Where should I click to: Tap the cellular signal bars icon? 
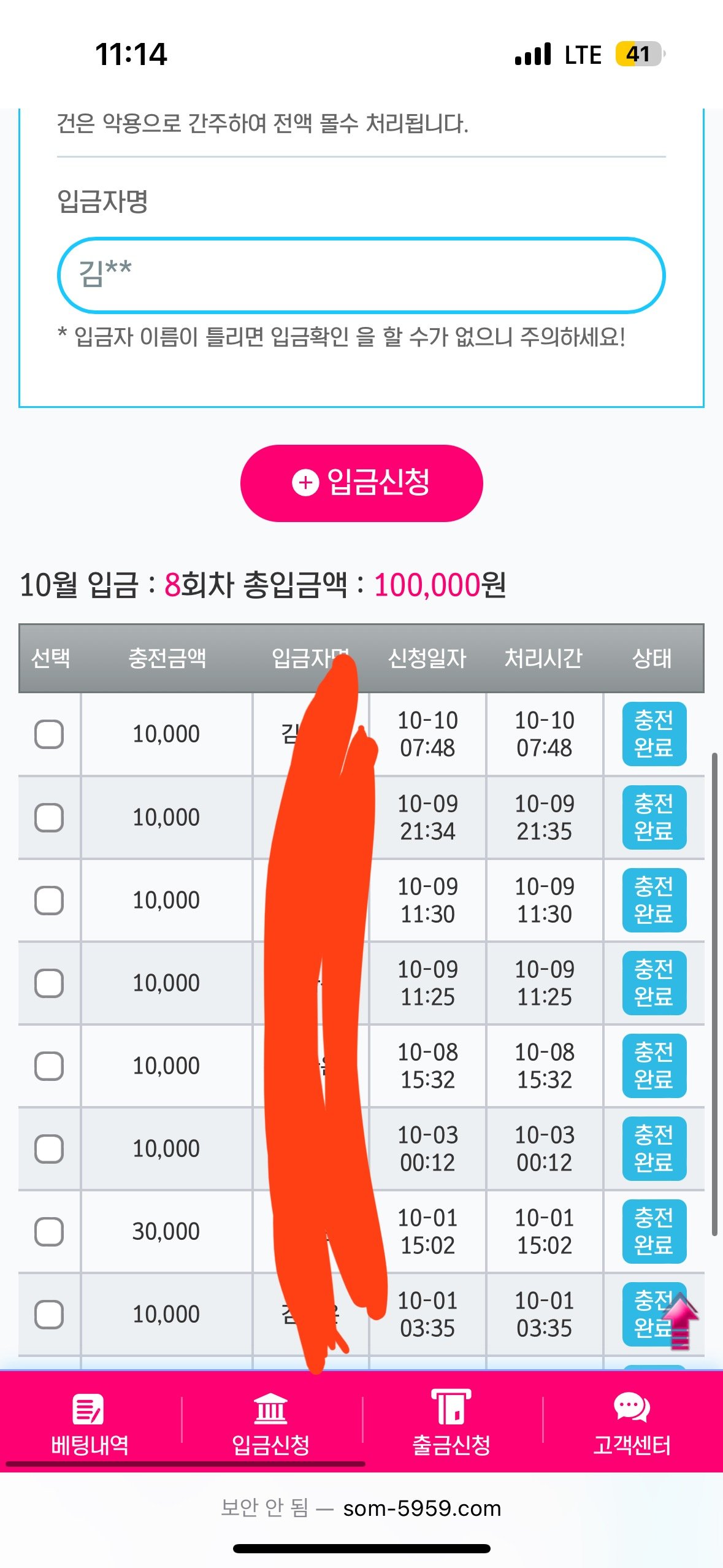[x=533, y=54]
